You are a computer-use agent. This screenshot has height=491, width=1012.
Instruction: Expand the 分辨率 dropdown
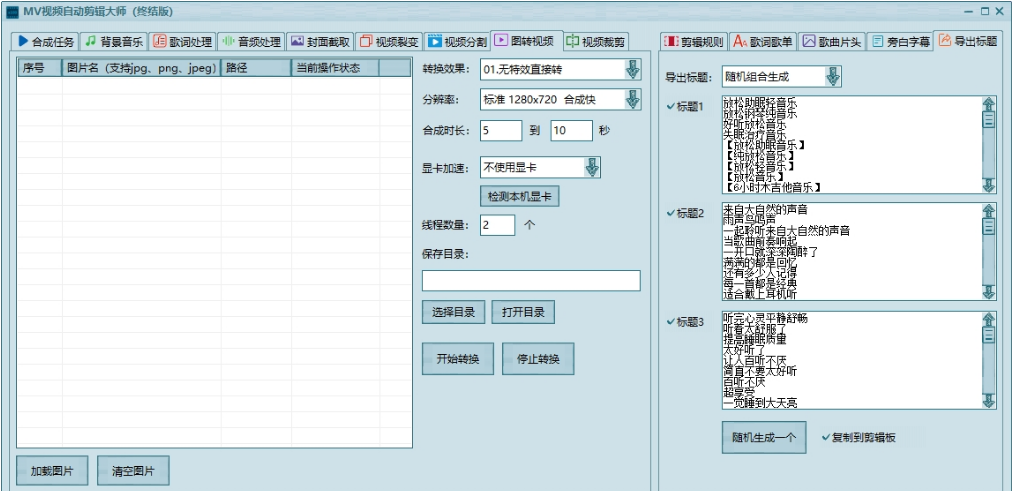632,99
